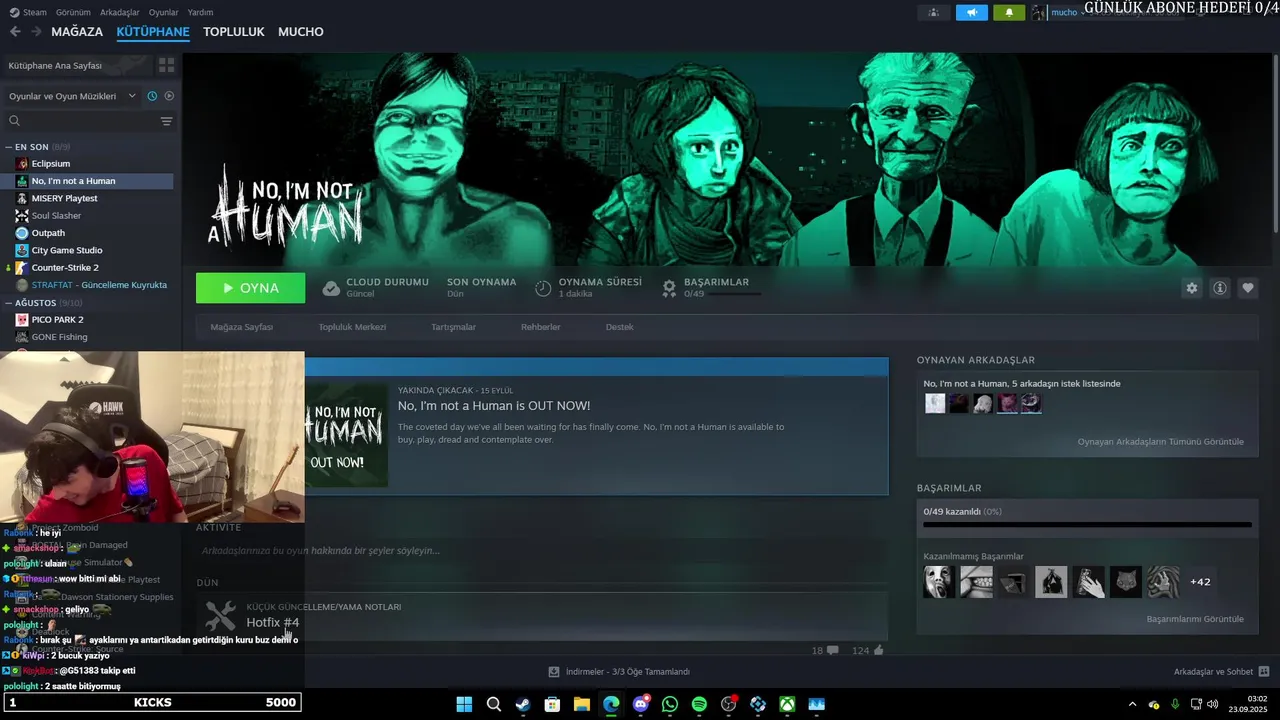Open Başarımlarımı Görüntüle link

1195,619
